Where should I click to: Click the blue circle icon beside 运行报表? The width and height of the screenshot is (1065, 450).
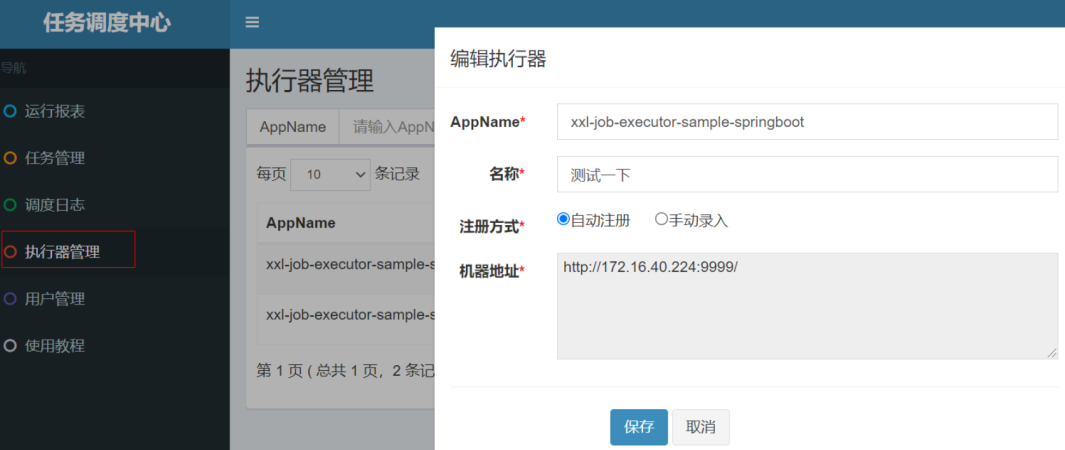[x=10, y=111]
